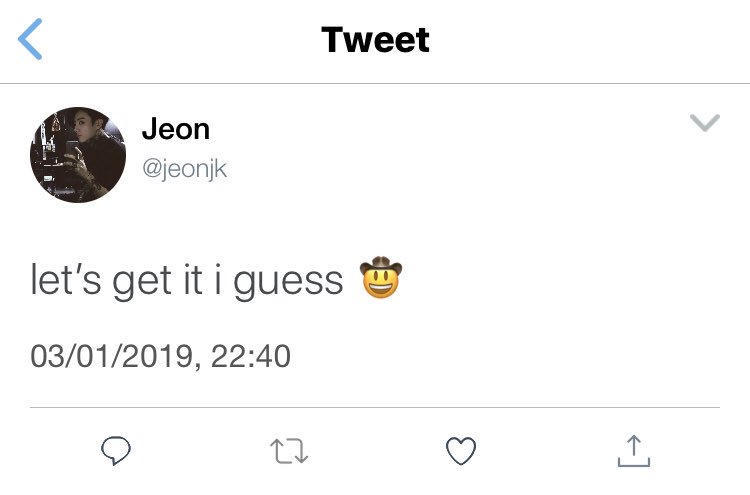Favorite the tweet using the heart outline
Image resolution: width=750 pixels, height=495 pixels.
pyautogui.click(x=461, y=451)
